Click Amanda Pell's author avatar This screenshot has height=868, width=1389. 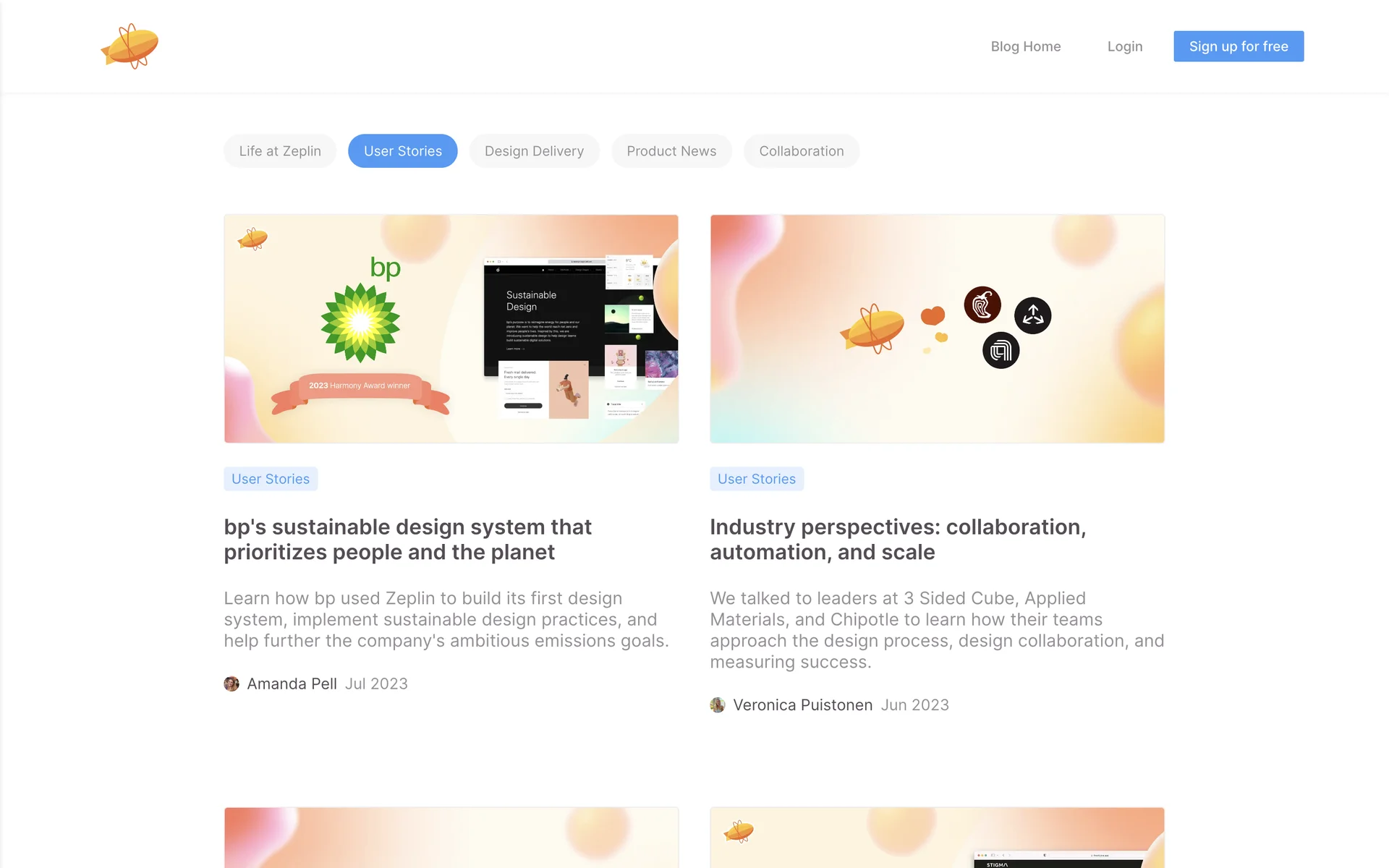231,684
